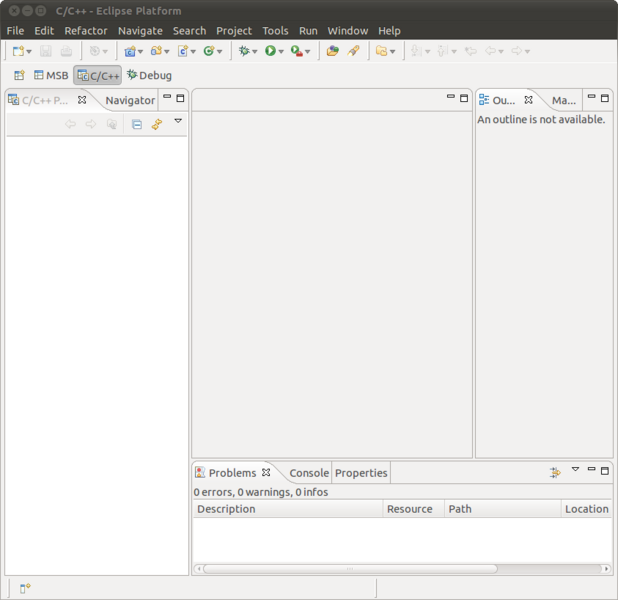The height and width of the screenshot is (600, 618).
Task: Switch to the C/C++ perspective
Action: pyautogui.click(x=98, y=75)
